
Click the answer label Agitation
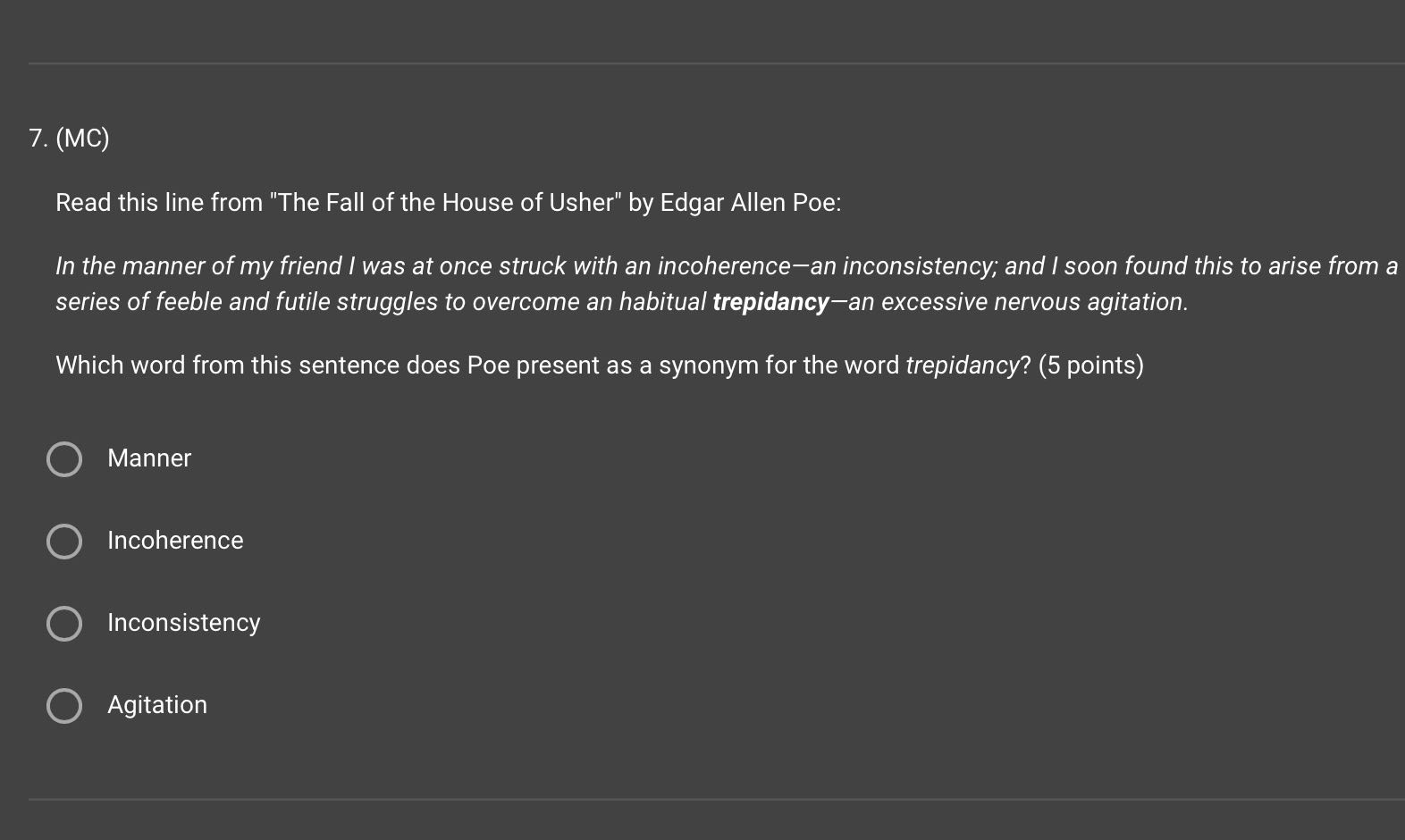(x=157, y=705)
